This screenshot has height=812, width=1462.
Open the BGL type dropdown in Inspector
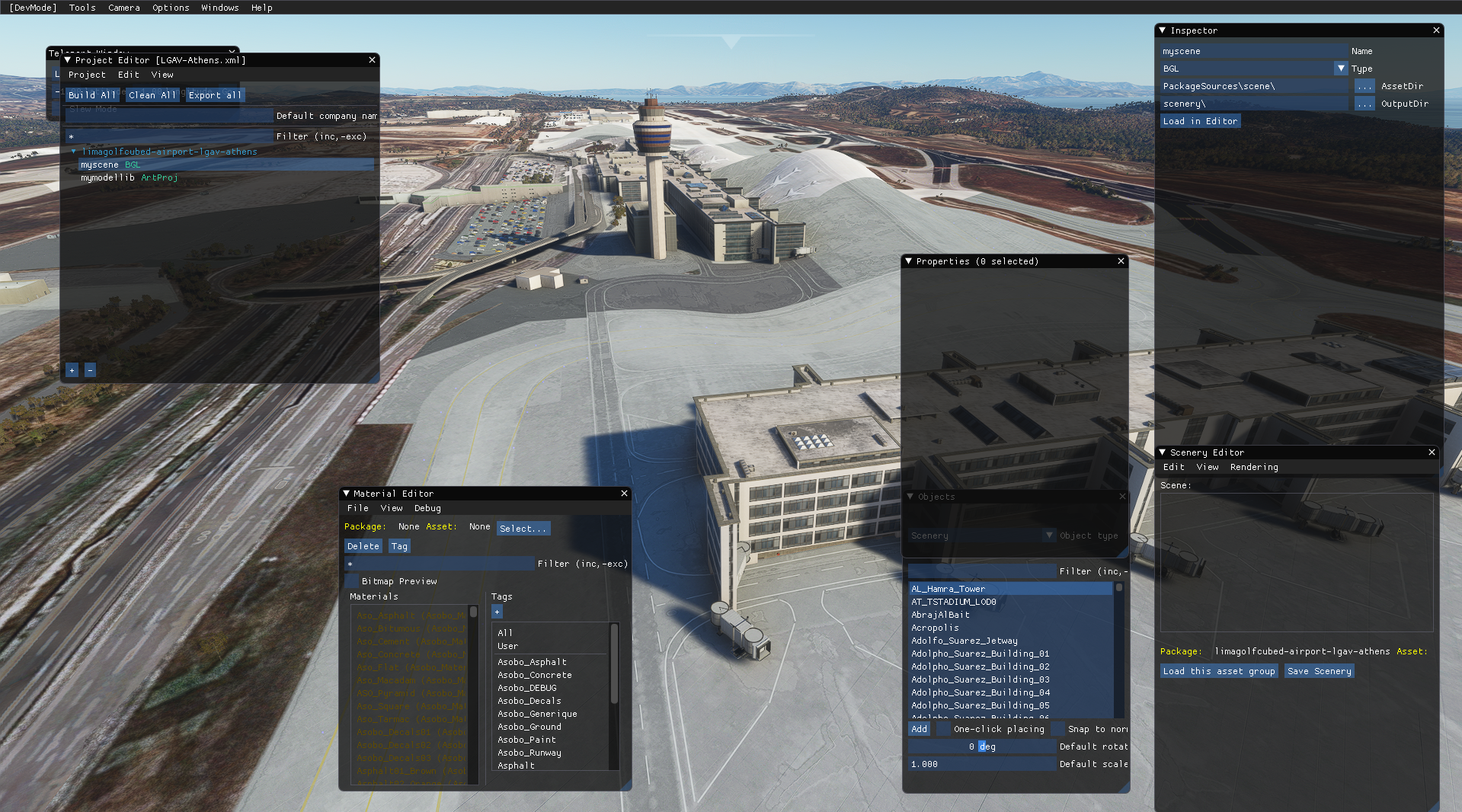pos(1341,69)
